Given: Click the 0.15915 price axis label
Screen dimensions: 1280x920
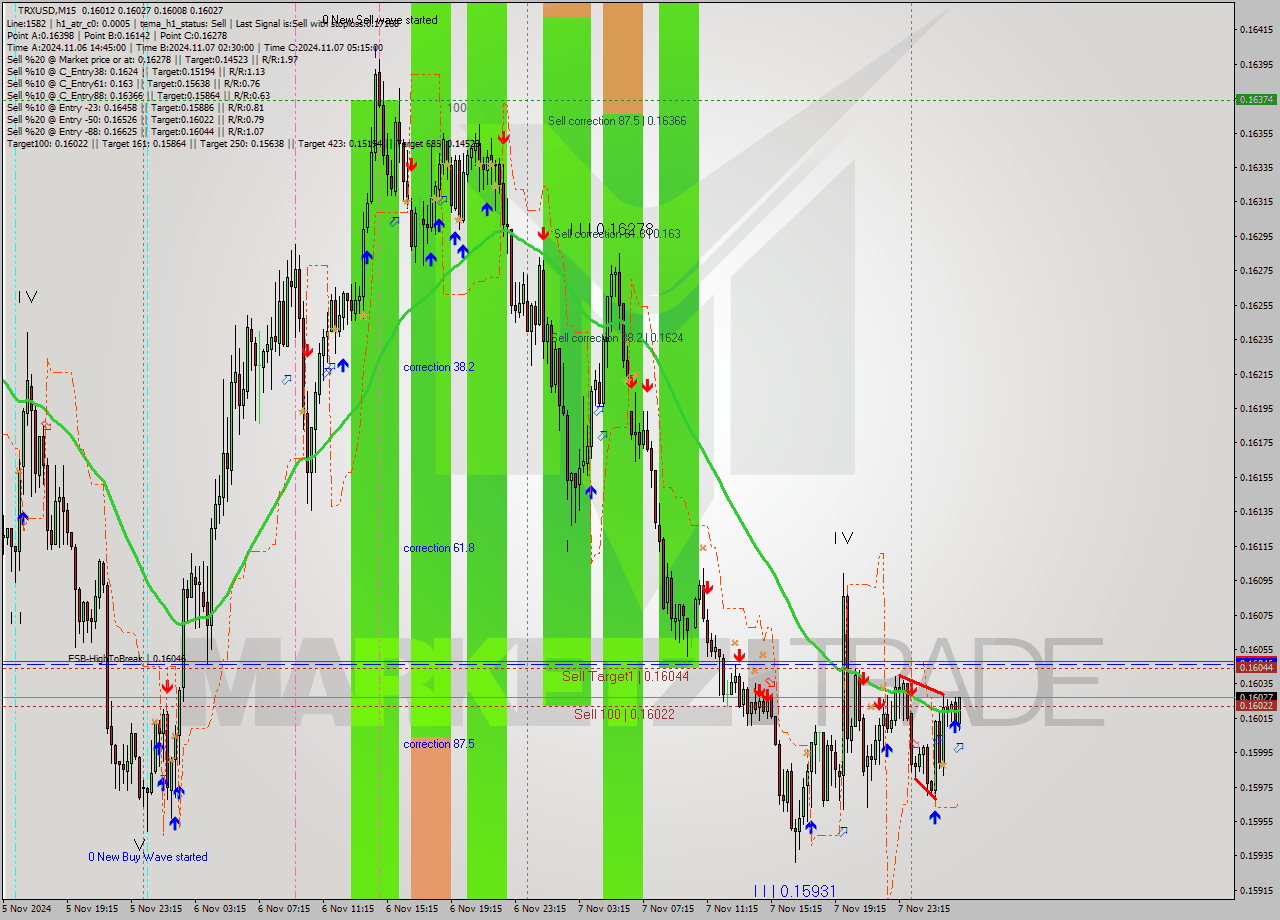Looking at the screenshot, I should (1256, 890).
